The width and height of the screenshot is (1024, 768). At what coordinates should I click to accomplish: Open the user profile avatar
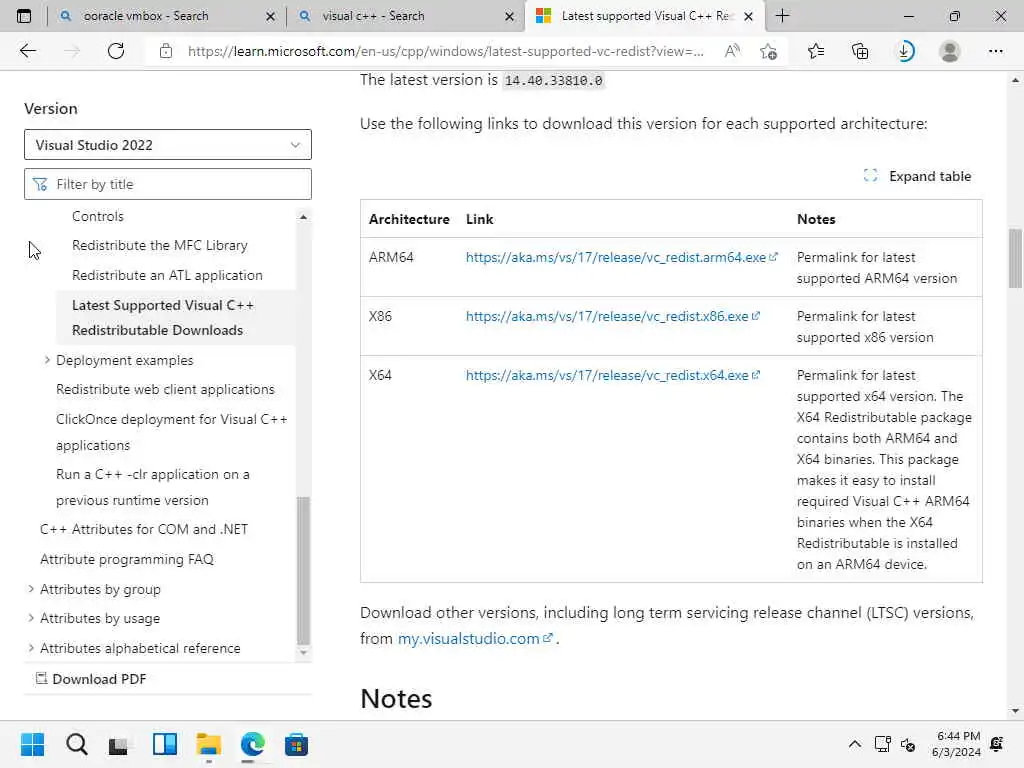[x=950, y=51]
